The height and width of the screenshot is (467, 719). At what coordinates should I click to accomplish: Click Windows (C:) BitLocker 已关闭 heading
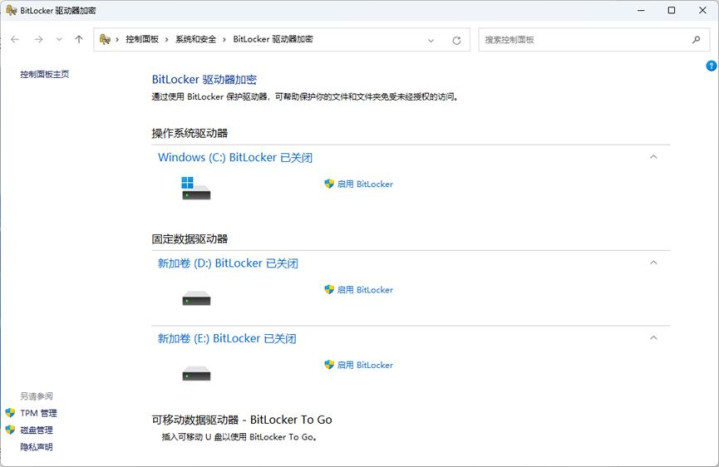(235, 157)
